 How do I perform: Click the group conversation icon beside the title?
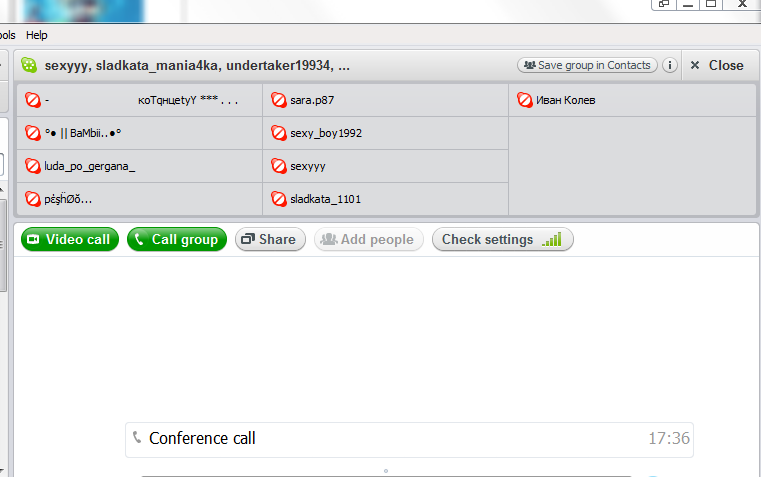click(x=29, y=65)
